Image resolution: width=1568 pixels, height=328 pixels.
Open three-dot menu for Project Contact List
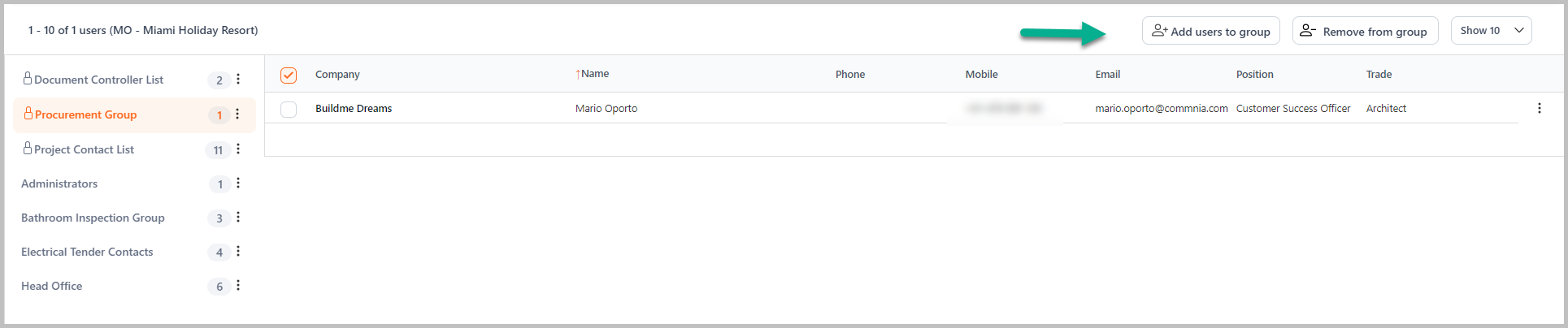[x=238, y=149]
